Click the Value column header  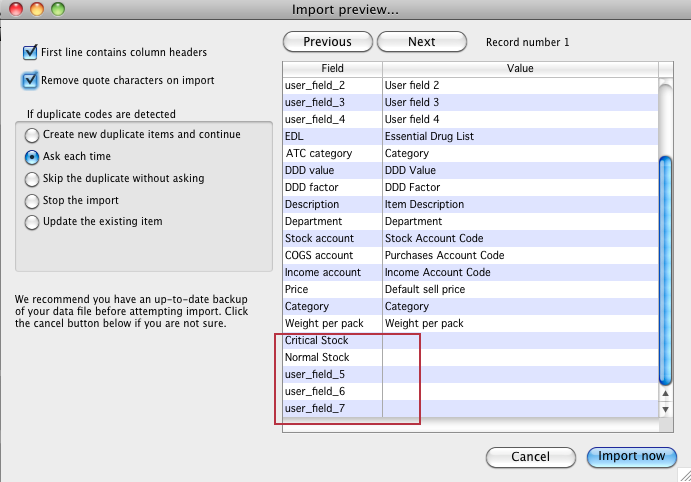(x=520, y=69)
